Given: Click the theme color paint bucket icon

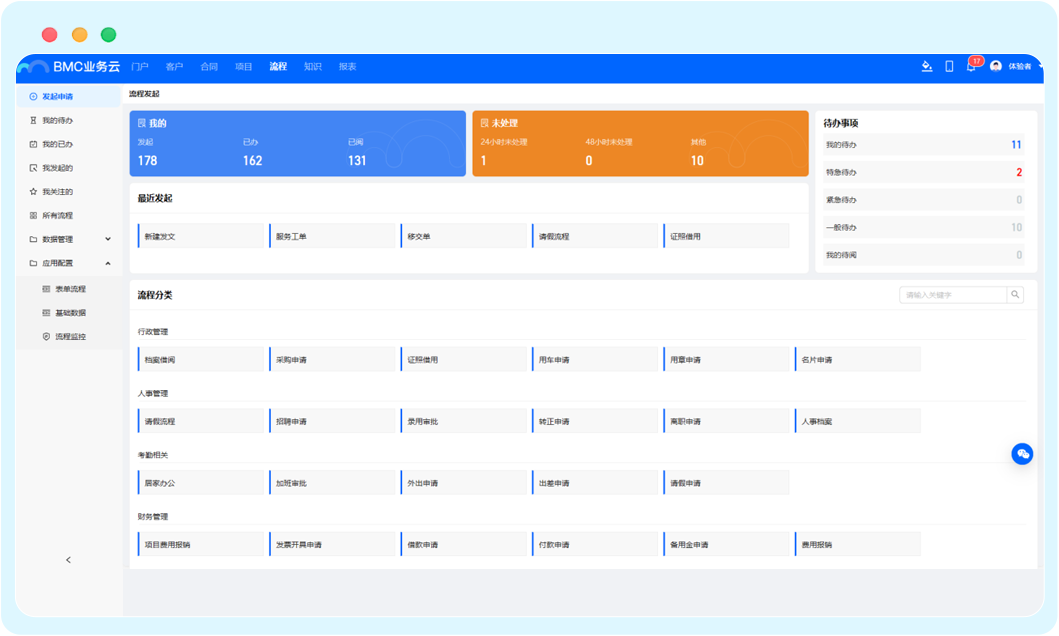Looking at the screenshot, I should coord(926,66).
